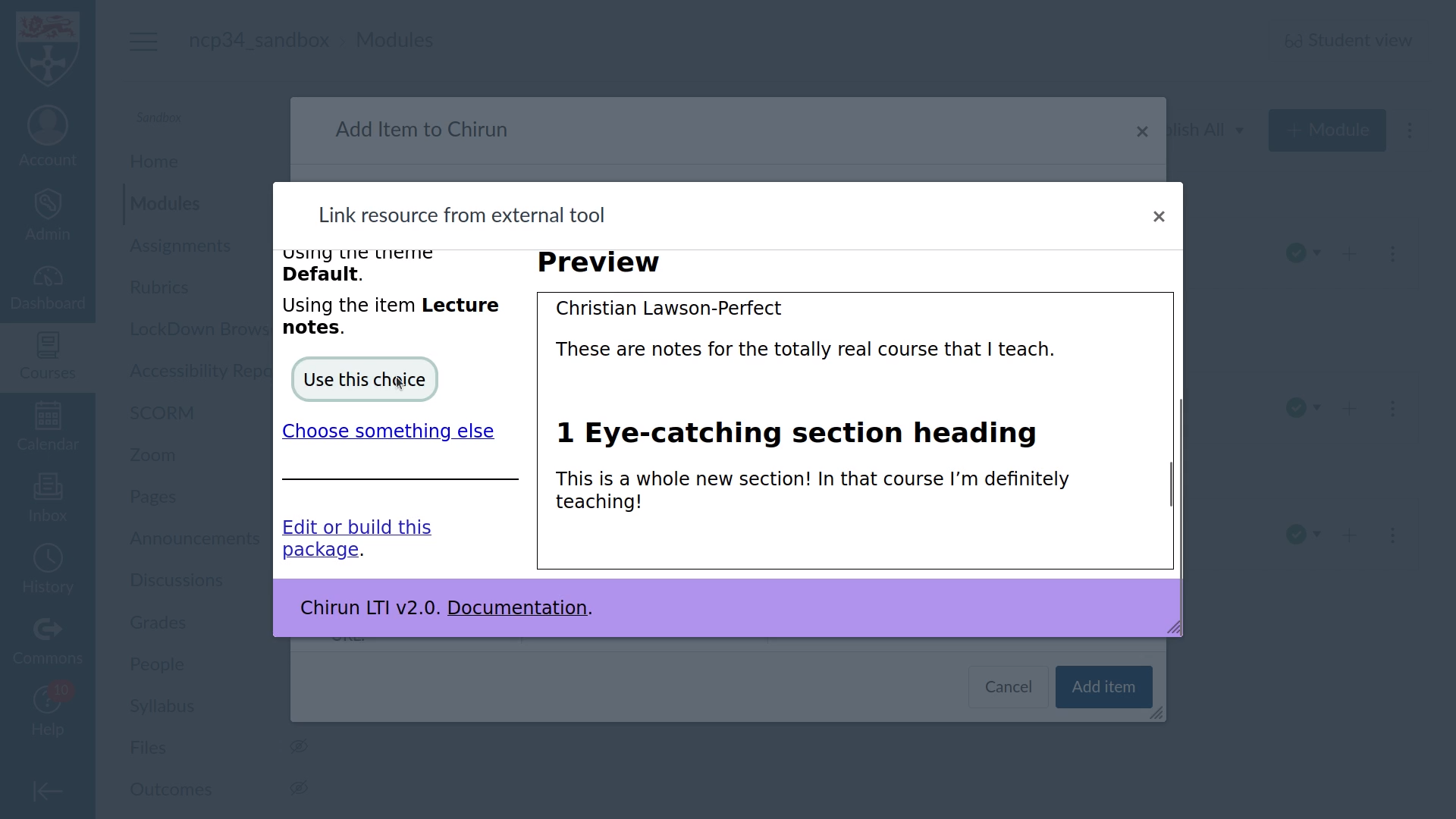Open the Chirun LTI Documentation link

pos(516,607)
